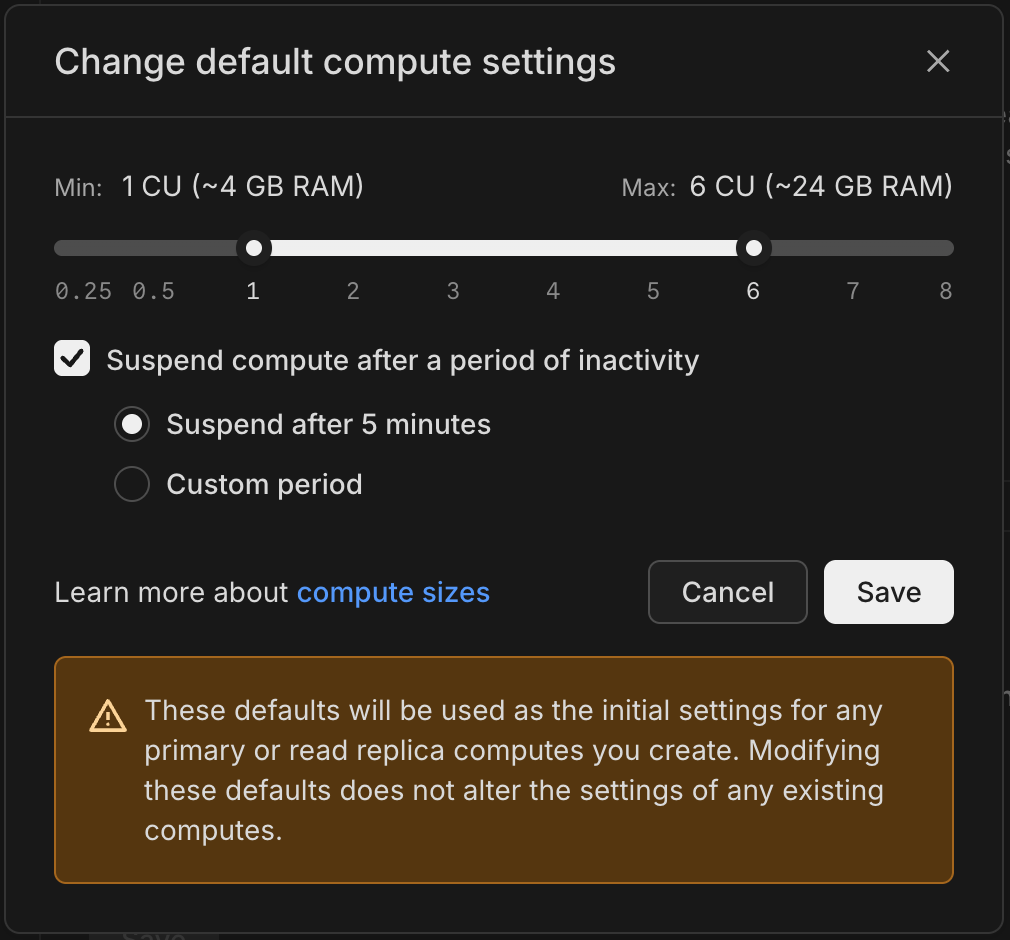Screen dimensions: 1010x940
Task: Click the Min CU label value
Action: (242, 186)
